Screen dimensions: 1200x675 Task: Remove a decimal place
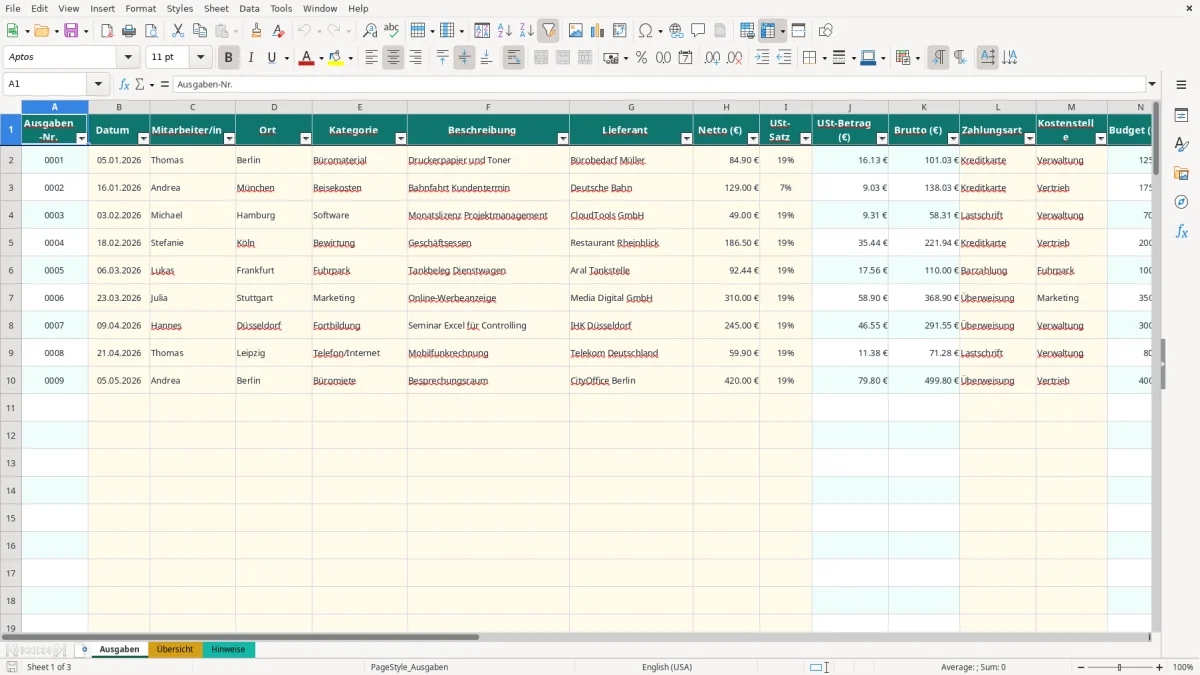pyautogui.click(x=735, y=58)
